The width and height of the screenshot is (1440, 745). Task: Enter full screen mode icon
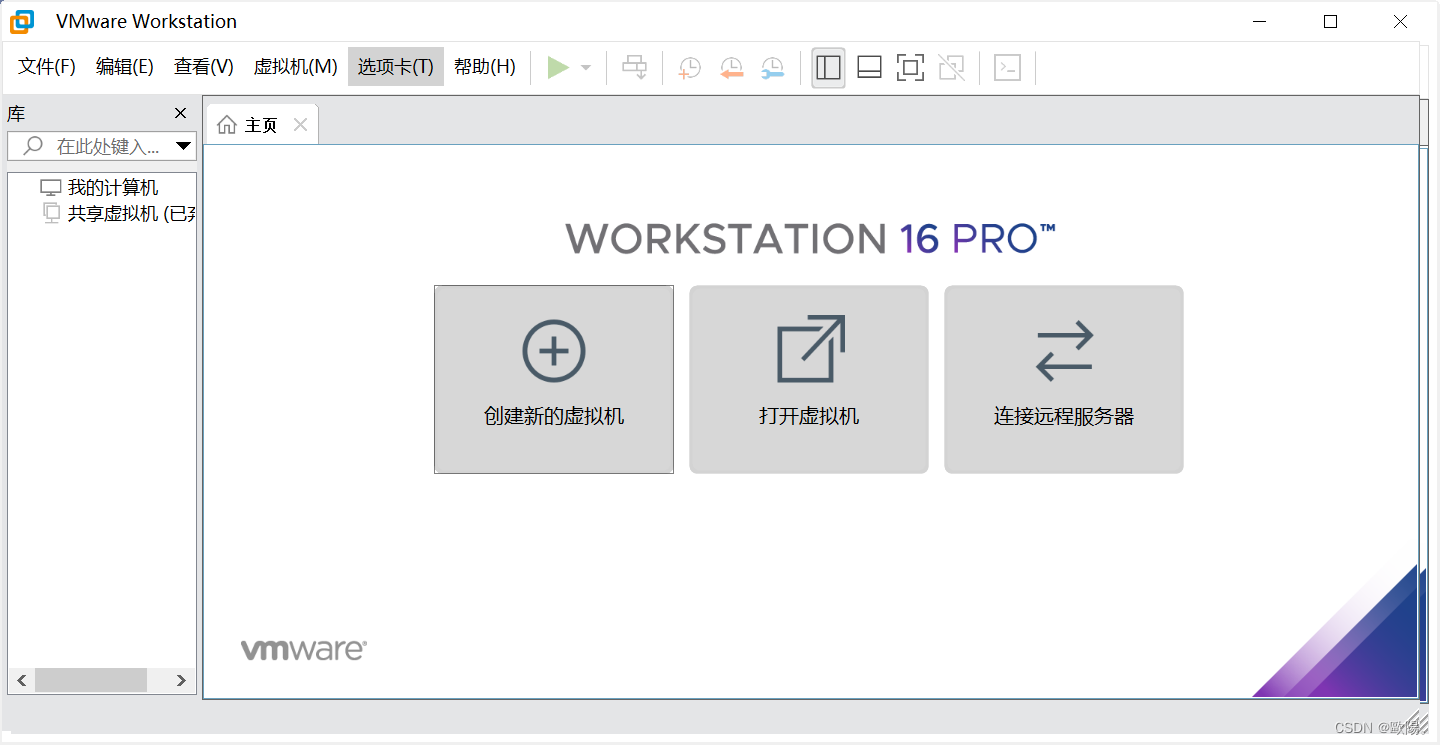click(x=910, y=67)
